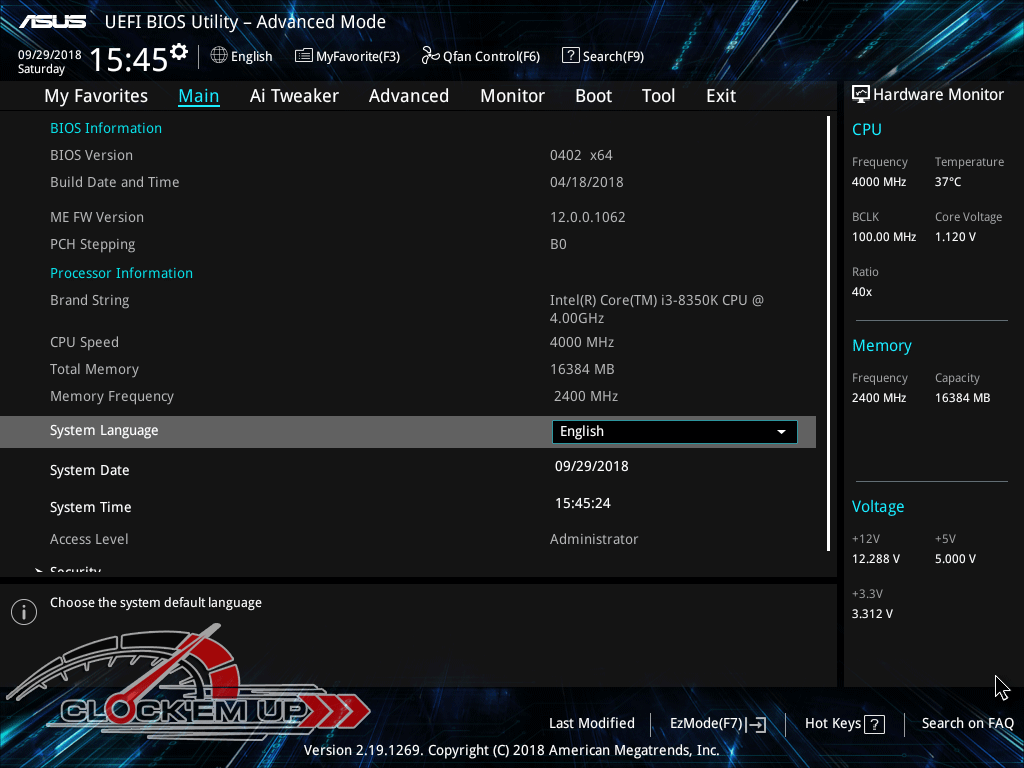1024x768 pixels.
Task: Click the System Language dropdown arrow
Action: pyautogui.click(x=781, y=432)
